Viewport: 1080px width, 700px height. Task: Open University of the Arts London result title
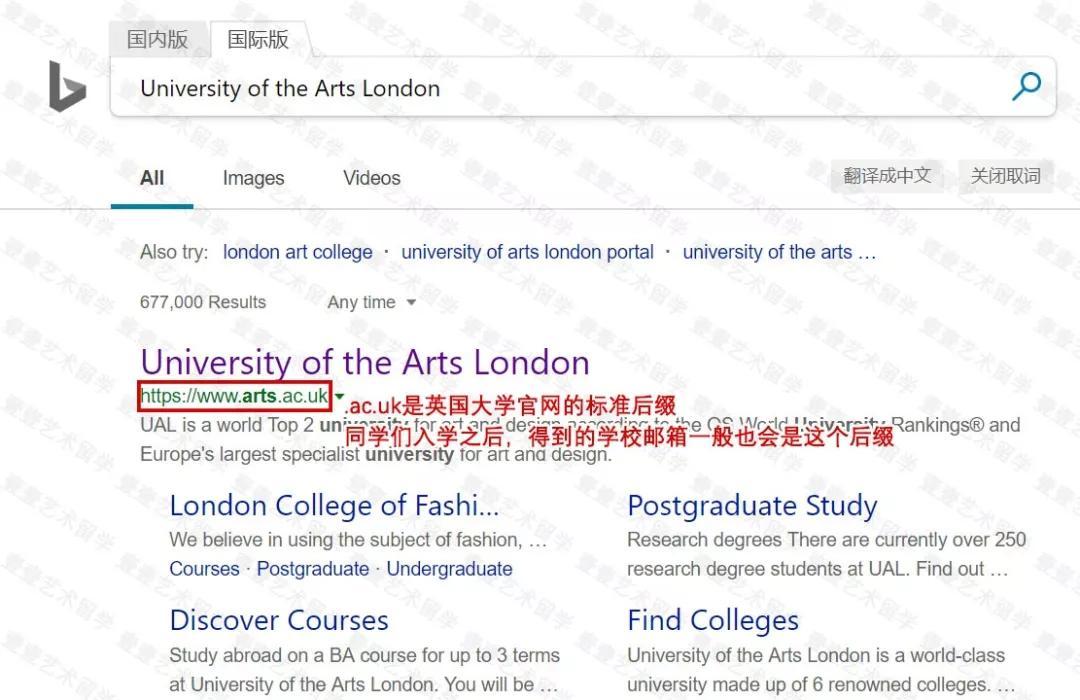coord(365,362)
